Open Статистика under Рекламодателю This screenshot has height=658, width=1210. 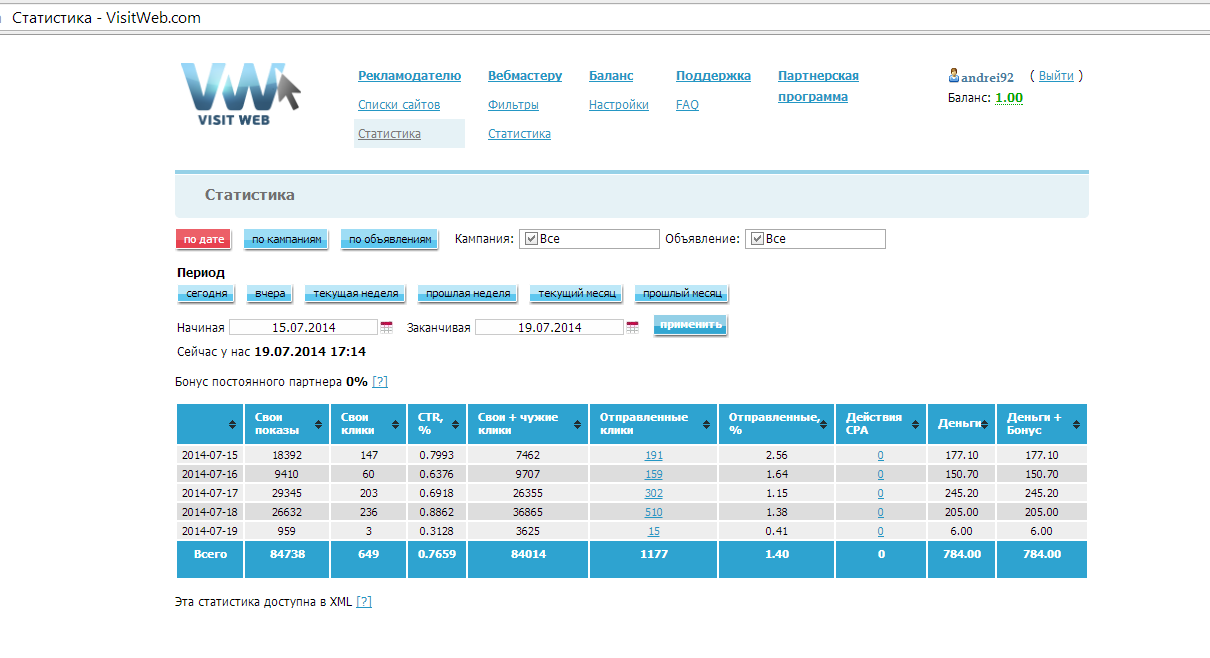pos(389,134)
